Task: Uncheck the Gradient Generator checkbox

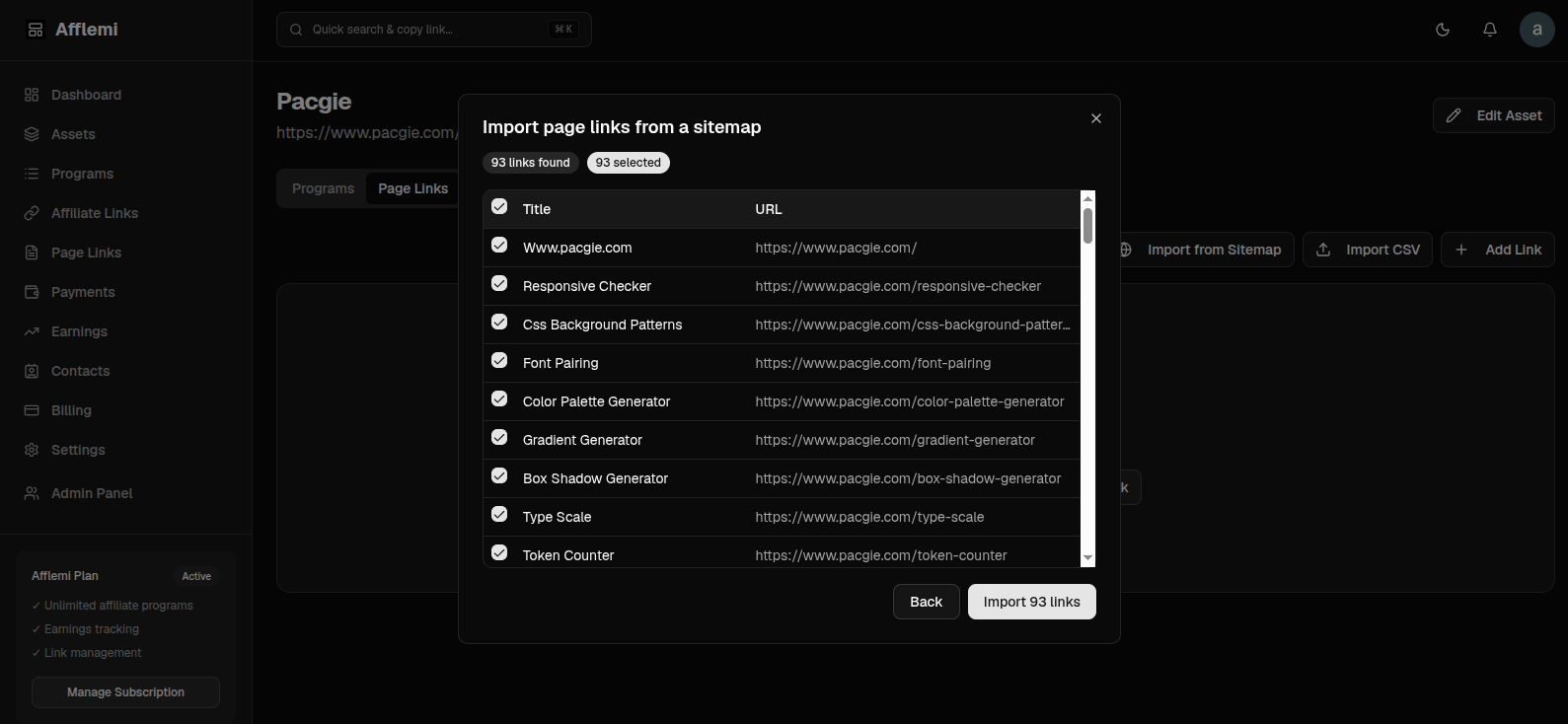Action: (499, 437)
